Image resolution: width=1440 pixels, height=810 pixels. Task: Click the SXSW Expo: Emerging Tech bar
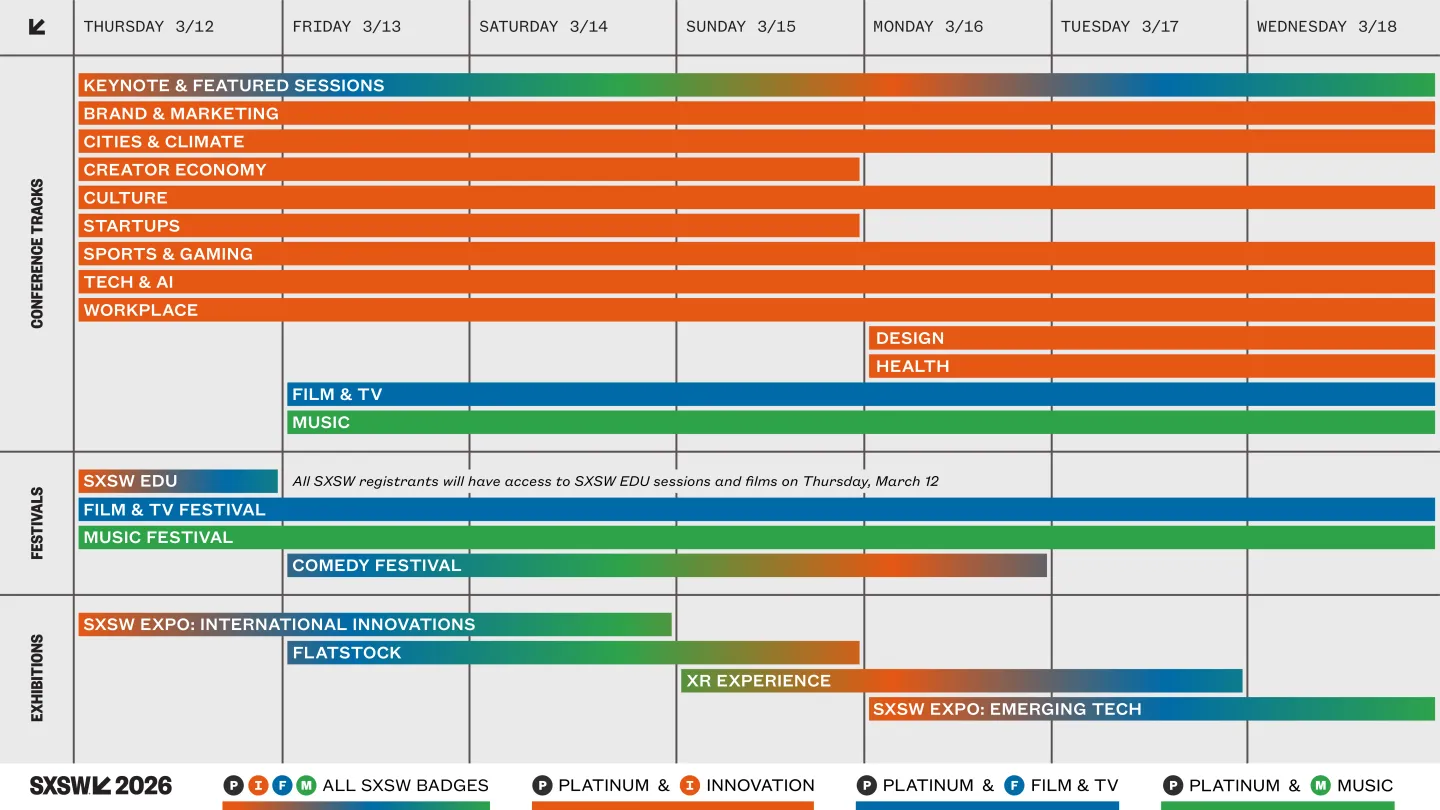click(1150, 709)
